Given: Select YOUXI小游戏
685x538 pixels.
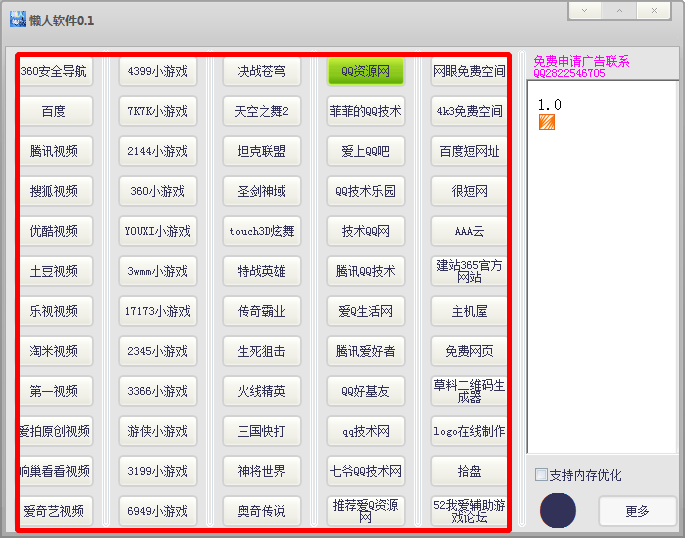Looking at the screenshot, I should coord(158,231).
